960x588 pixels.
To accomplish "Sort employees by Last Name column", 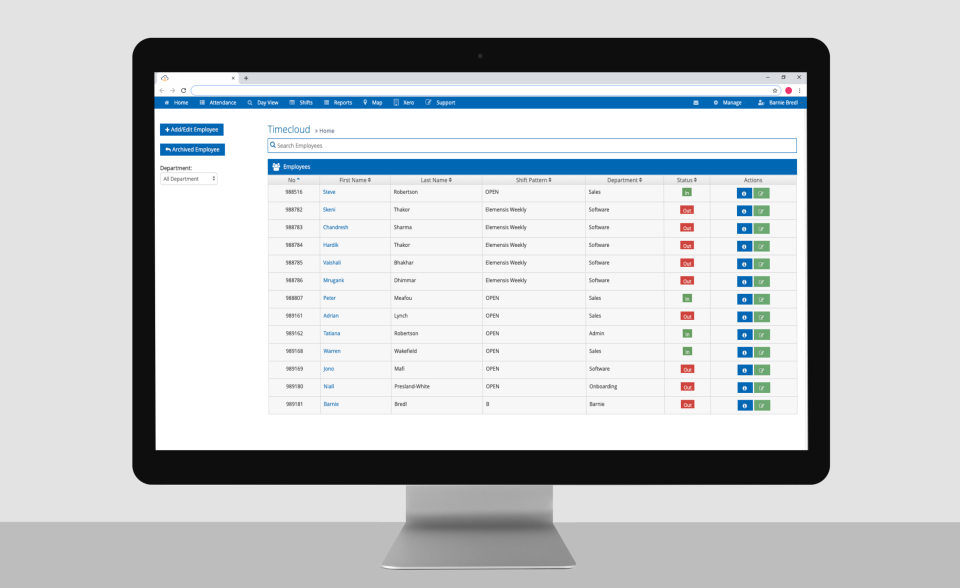I will click(436, 180).
